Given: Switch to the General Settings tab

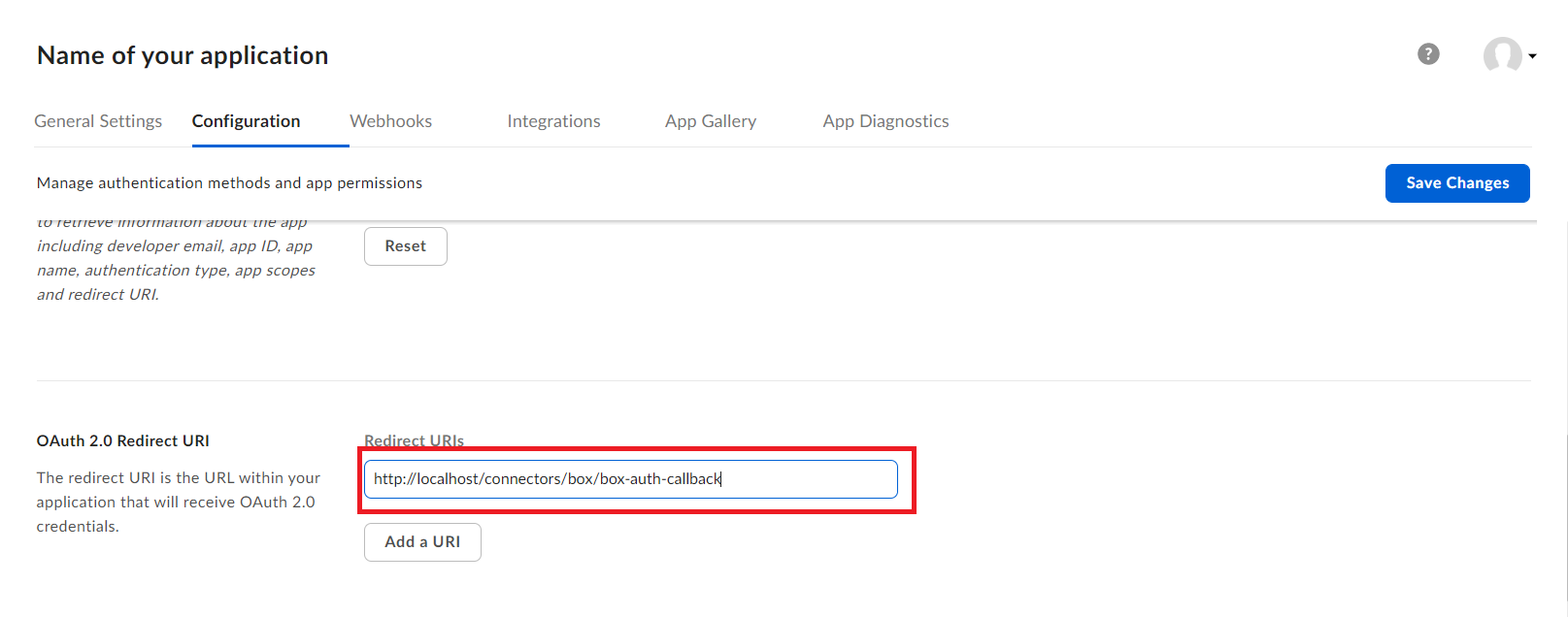Looking at the screenshot, I should (98, 121).
